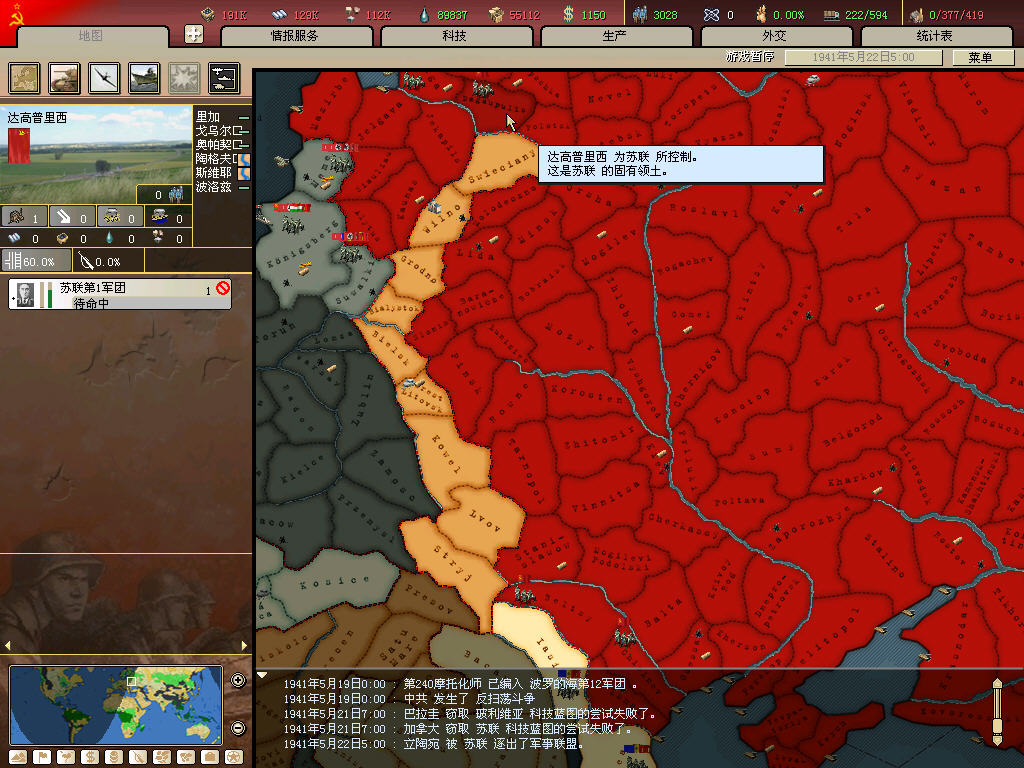Select adjacent province 陶格夫

(216, 159)
